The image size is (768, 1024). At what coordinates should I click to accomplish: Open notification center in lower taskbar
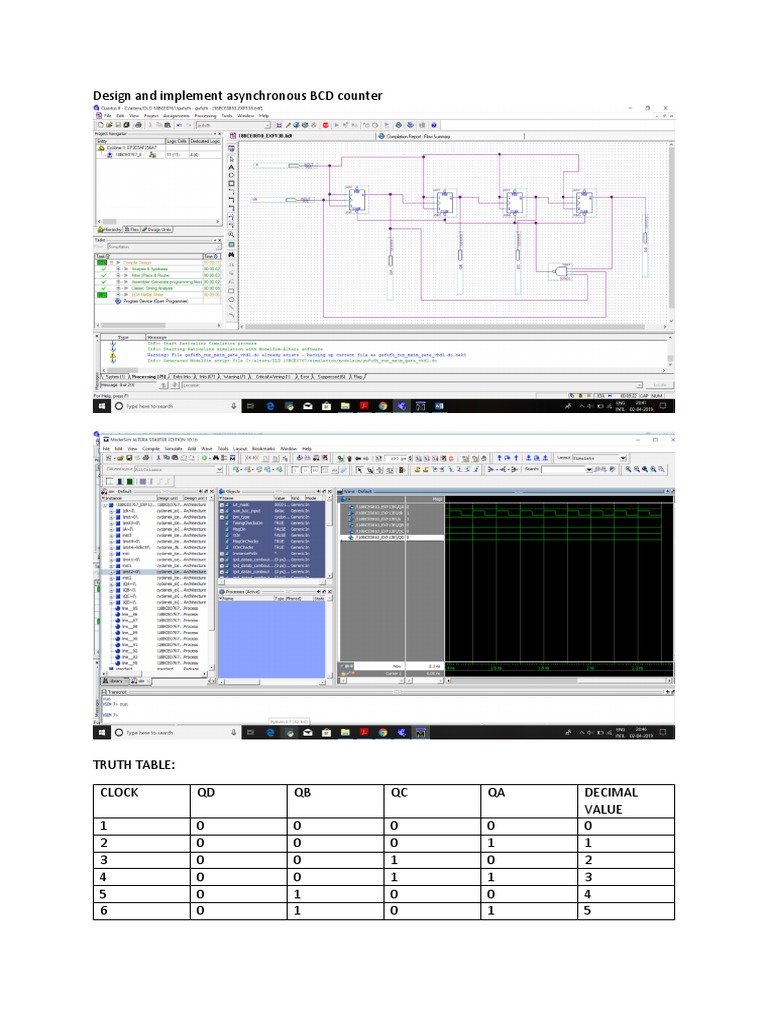click(x=663, y=733)
